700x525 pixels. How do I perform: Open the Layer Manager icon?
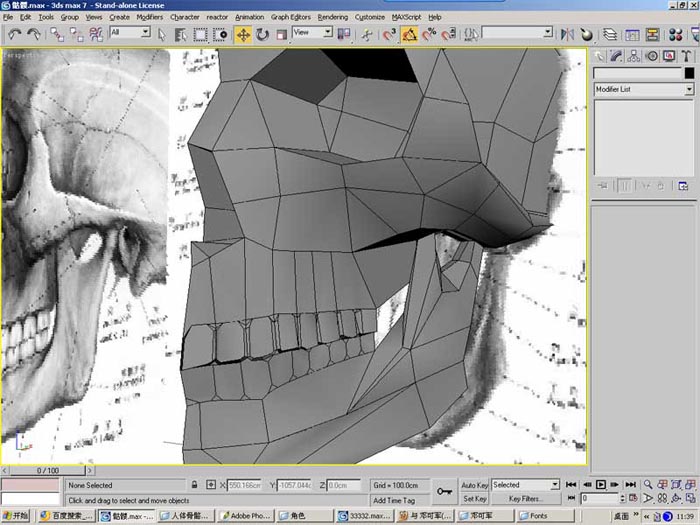click(610, 34)
